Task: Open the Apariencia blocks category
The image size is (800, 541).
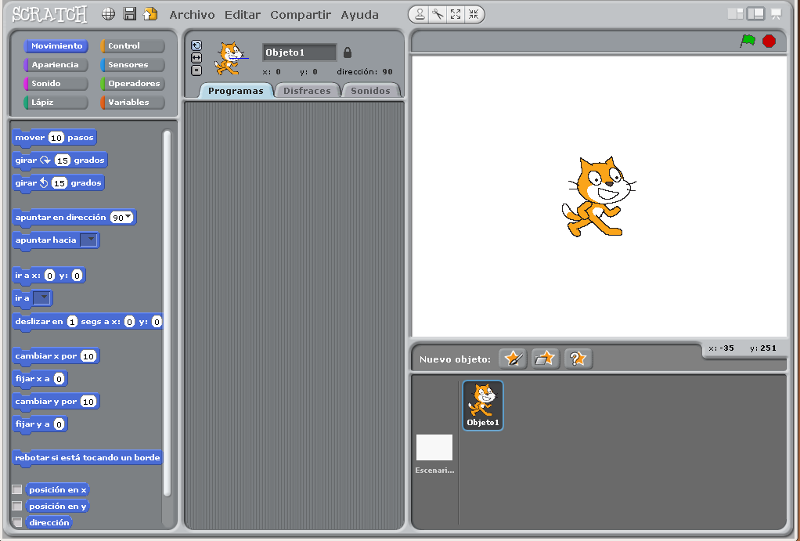Action: [x=55, y=65]
